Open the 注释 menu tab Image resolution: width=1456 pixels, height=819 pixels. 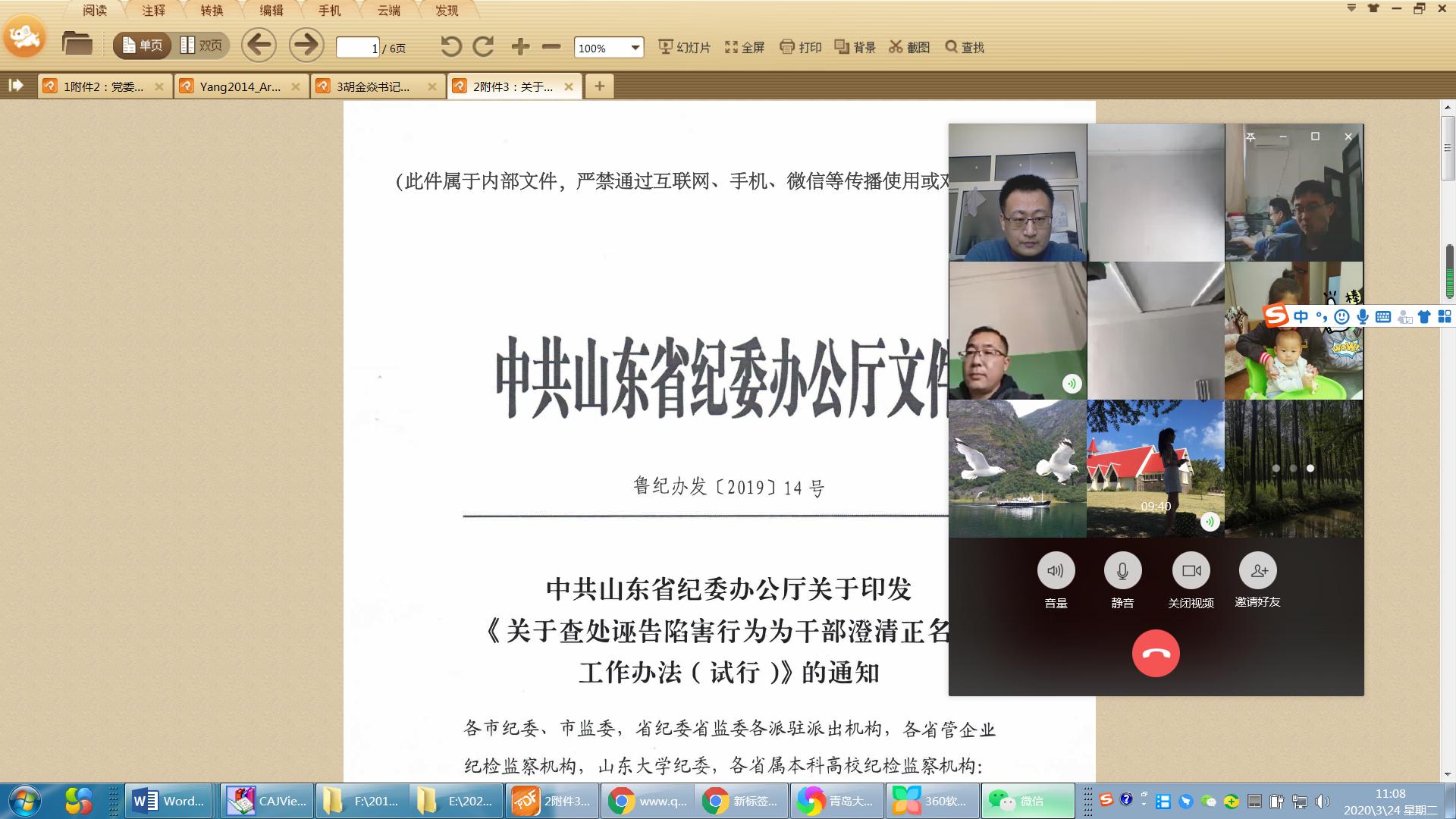click(153, 11)
